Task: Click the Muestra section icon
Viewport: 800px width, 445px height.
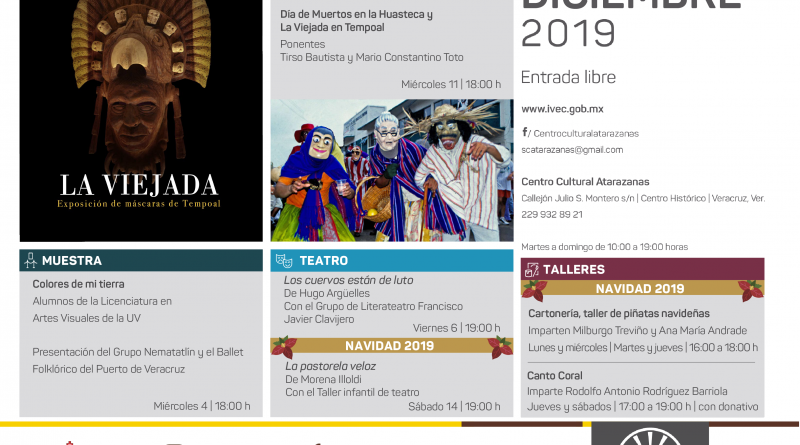Action: 31,260
